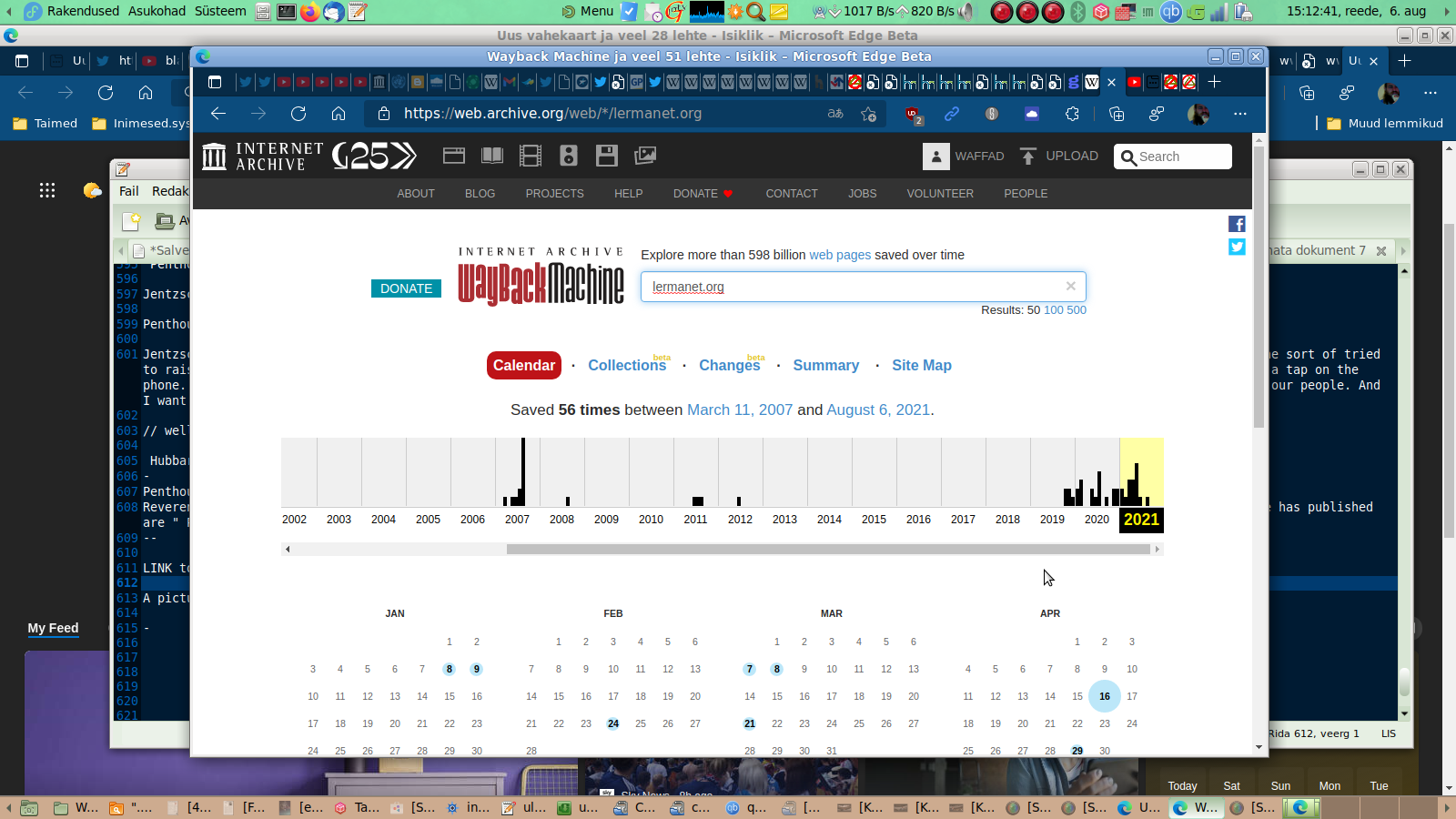1456x819 pixels.
Task: Click the UPLOAD button
Action: (1059, 156)
